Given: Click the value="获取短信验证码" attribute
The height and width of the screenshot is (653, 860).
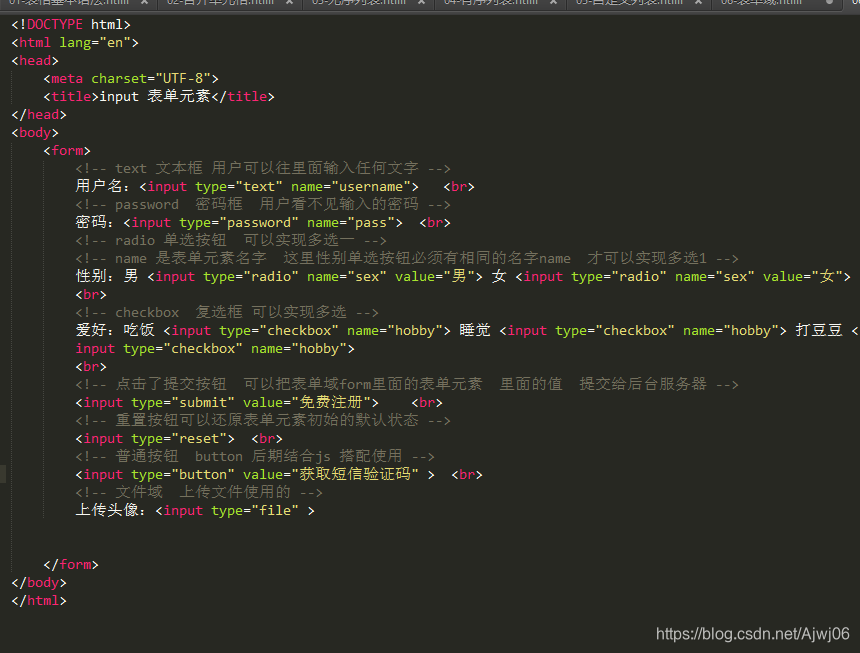Looking at the screenshot, I should (x=331, y=474).
